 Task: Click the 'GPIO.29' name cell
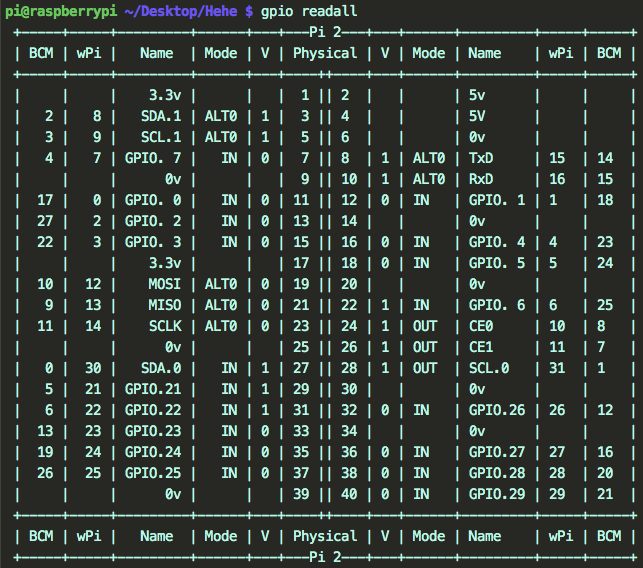[497, 494]
